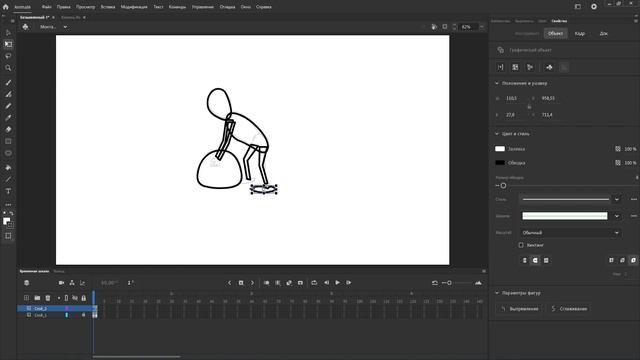This screenshot has height=360, width=640.
Task: Go to the Animate home screen icon
Action: 5,7
